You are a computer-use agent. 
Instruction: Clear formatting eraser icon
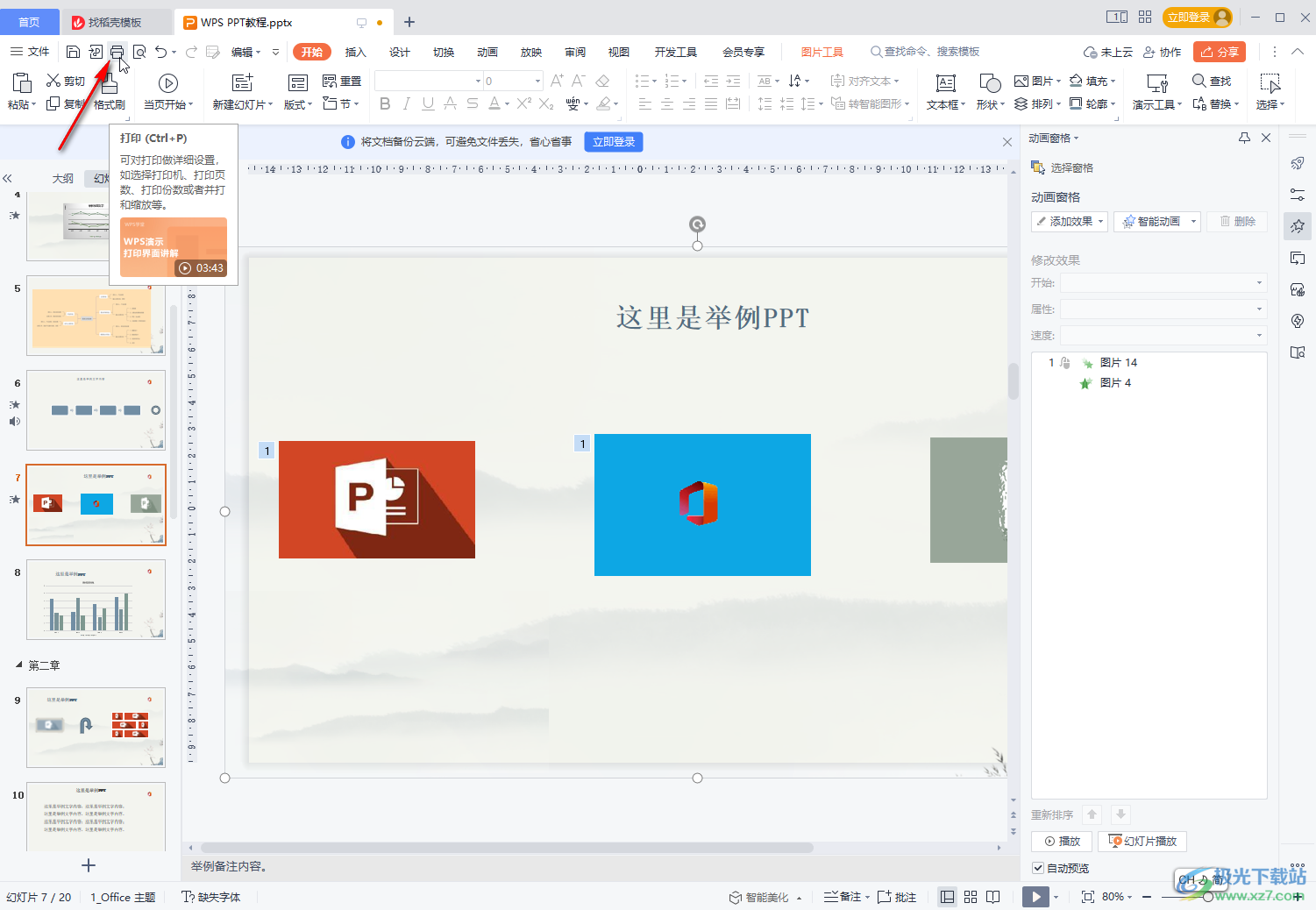coord(602,81)
